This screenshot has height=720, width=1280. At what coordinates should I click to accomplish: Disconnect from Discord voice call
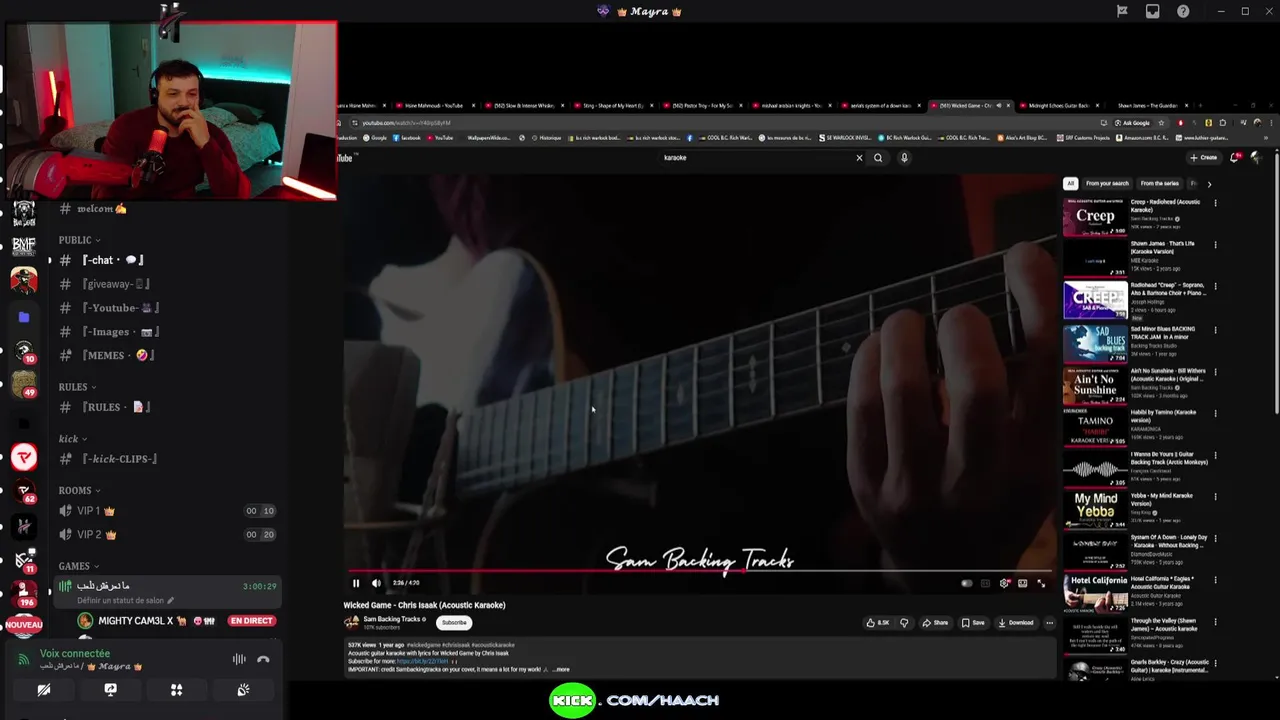click(263, 659)
